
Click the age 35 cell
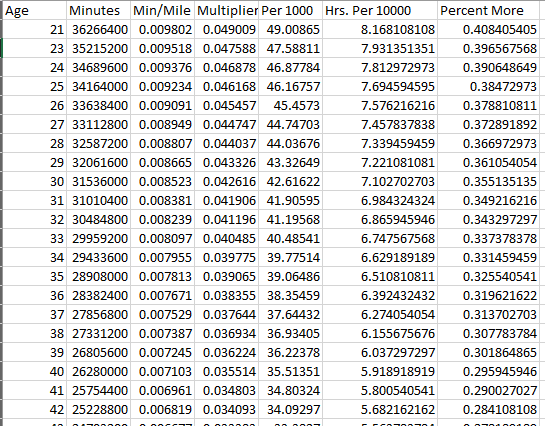click(35, 277)
